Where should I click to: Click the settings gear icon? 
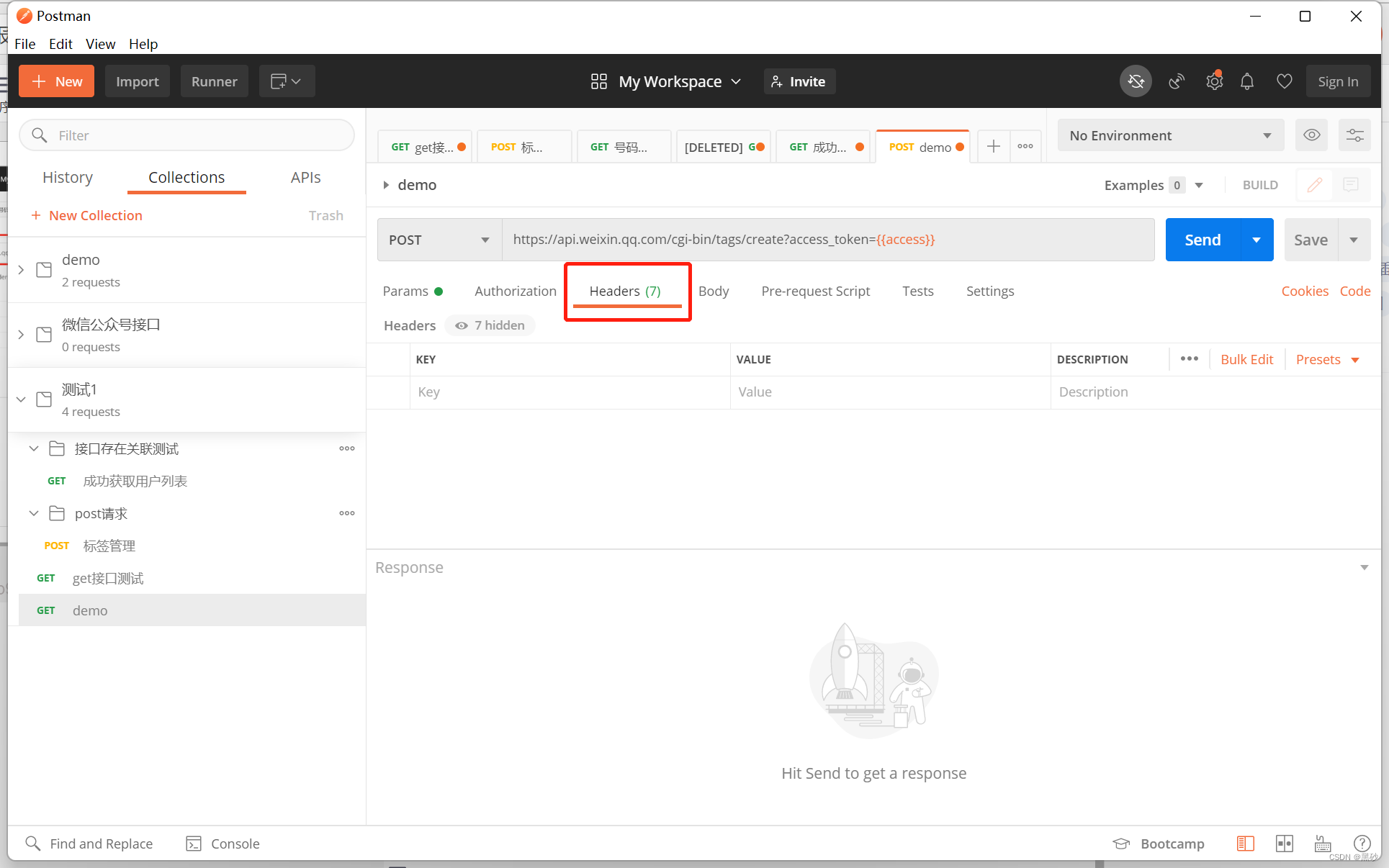[x=1213, y=82]
